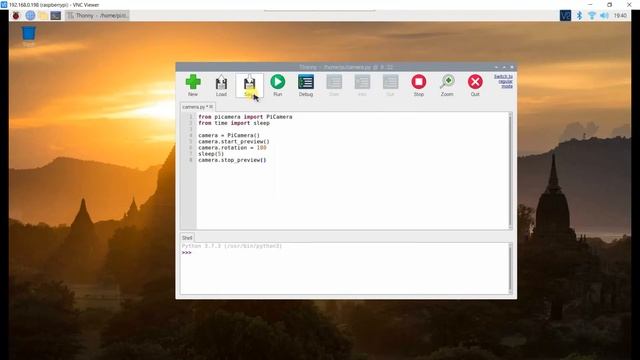The height and width of the screenshot is (360, 640).
Task: Save the script using Save icon
Action: [x=249, y=85]
